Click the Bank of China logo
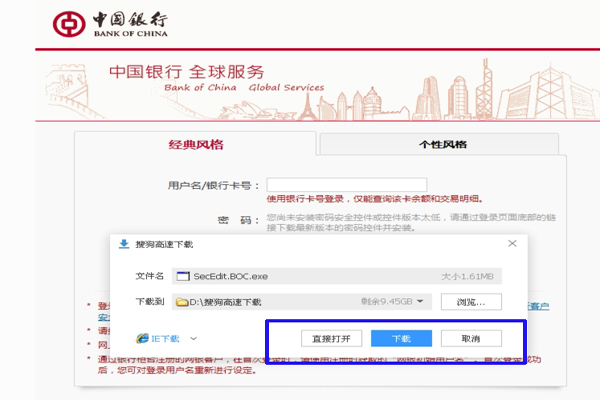Image resolution: width=600 pixels, height=400 pixels. (x=110, y=24)
